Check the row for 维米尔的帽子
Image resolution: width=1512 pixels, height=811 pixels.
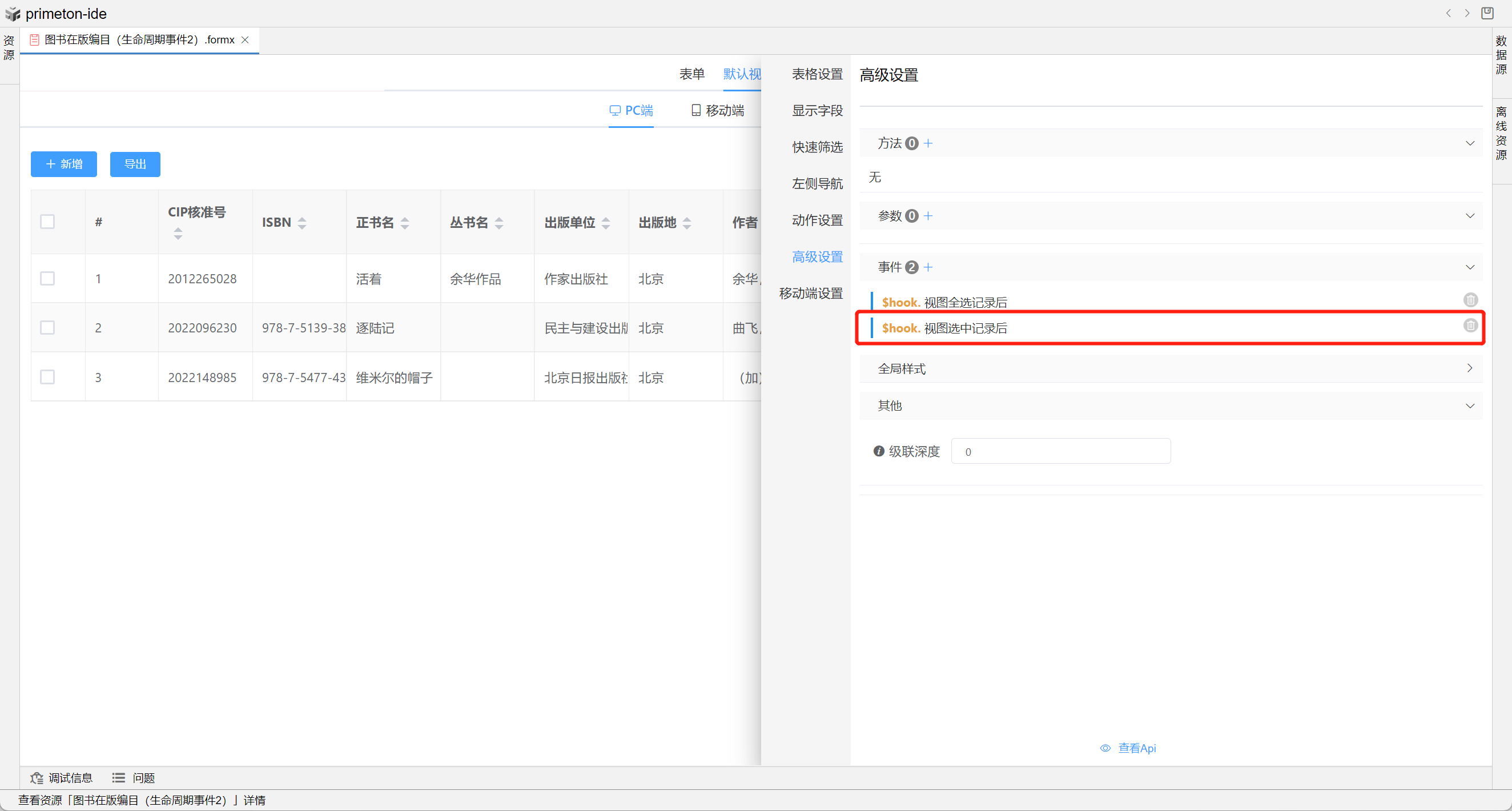click(x=47, y=377)
